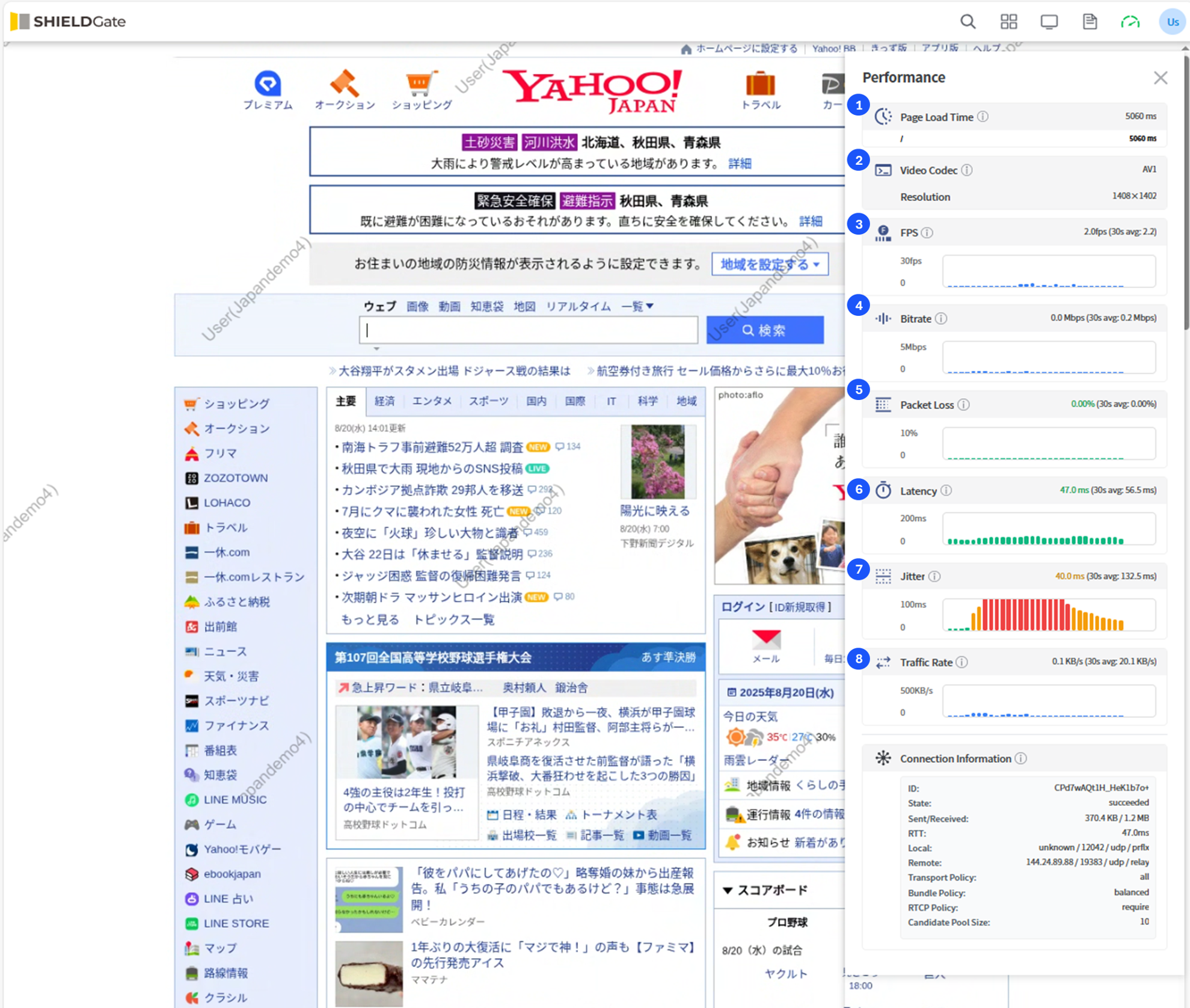Open the grid view icon in SHIELDGate toolbar

pyautogui.click(x=1008, y=22)
